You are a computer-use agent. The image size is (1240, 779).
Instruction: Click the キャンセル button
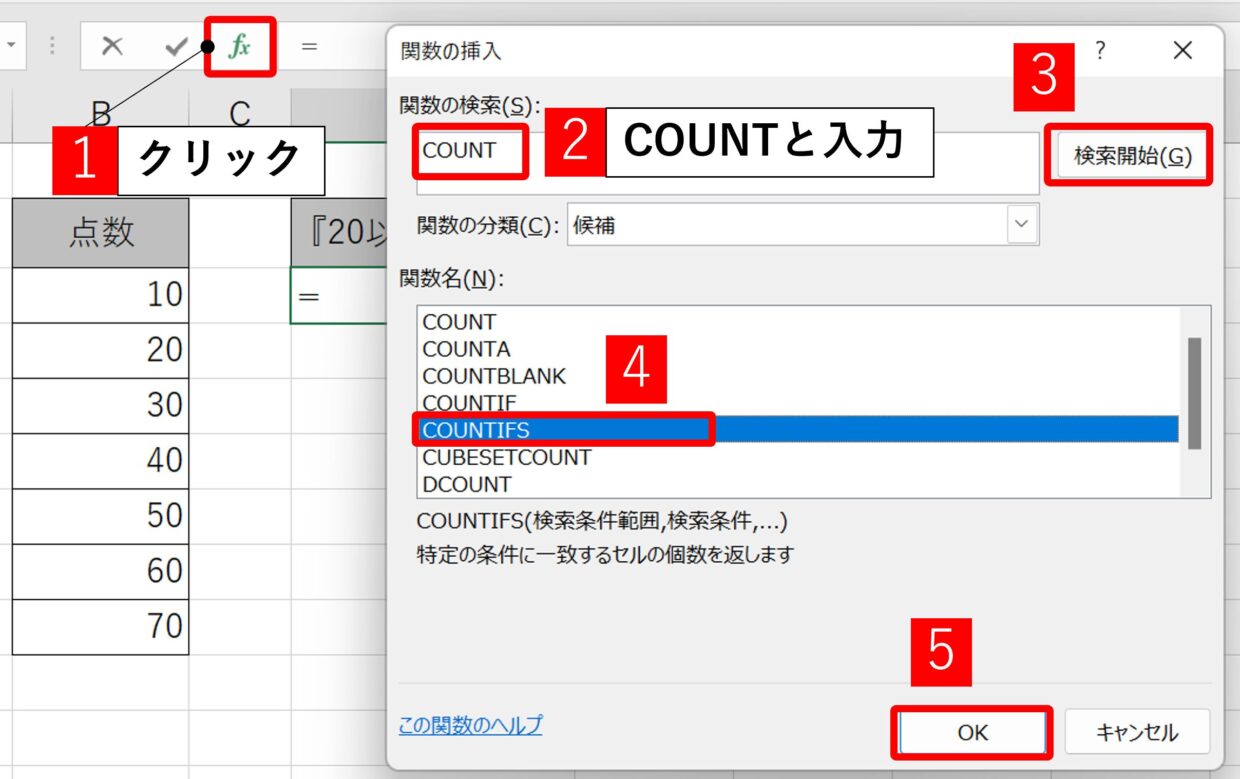coord(1137,733)
